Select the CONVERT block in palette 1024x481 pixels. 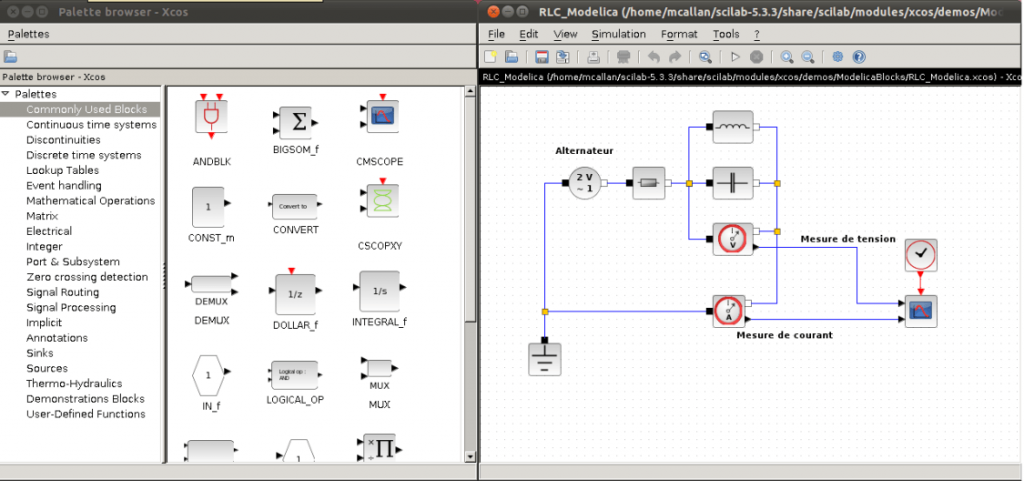tap(295, 206)
